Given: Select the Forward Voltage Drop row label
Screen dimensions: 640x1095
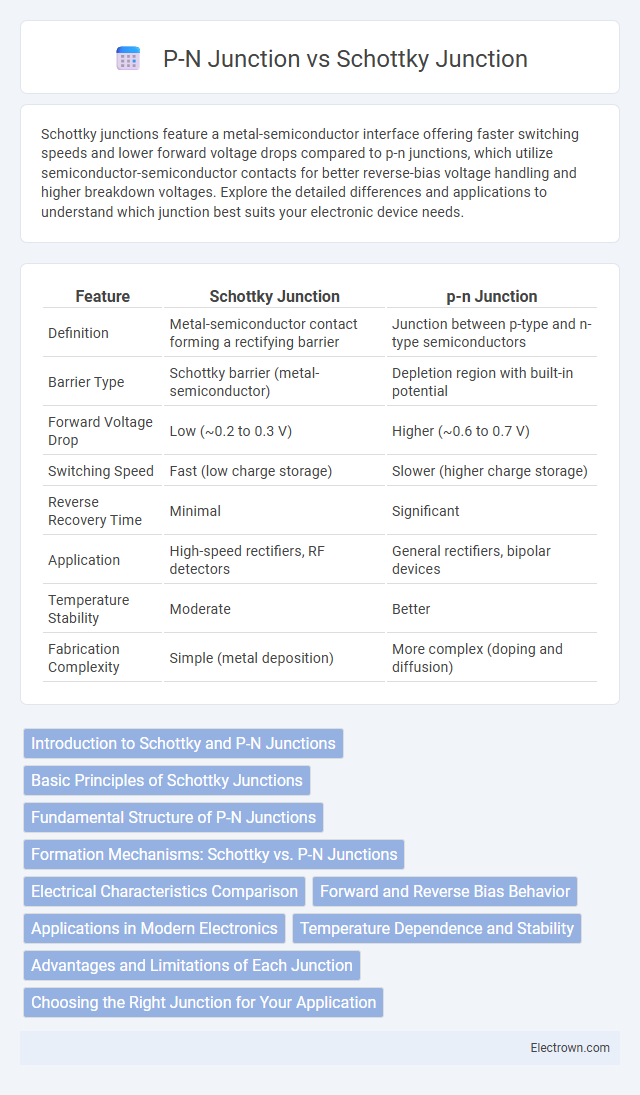Looking at the screenshot, I should [101, 431].
